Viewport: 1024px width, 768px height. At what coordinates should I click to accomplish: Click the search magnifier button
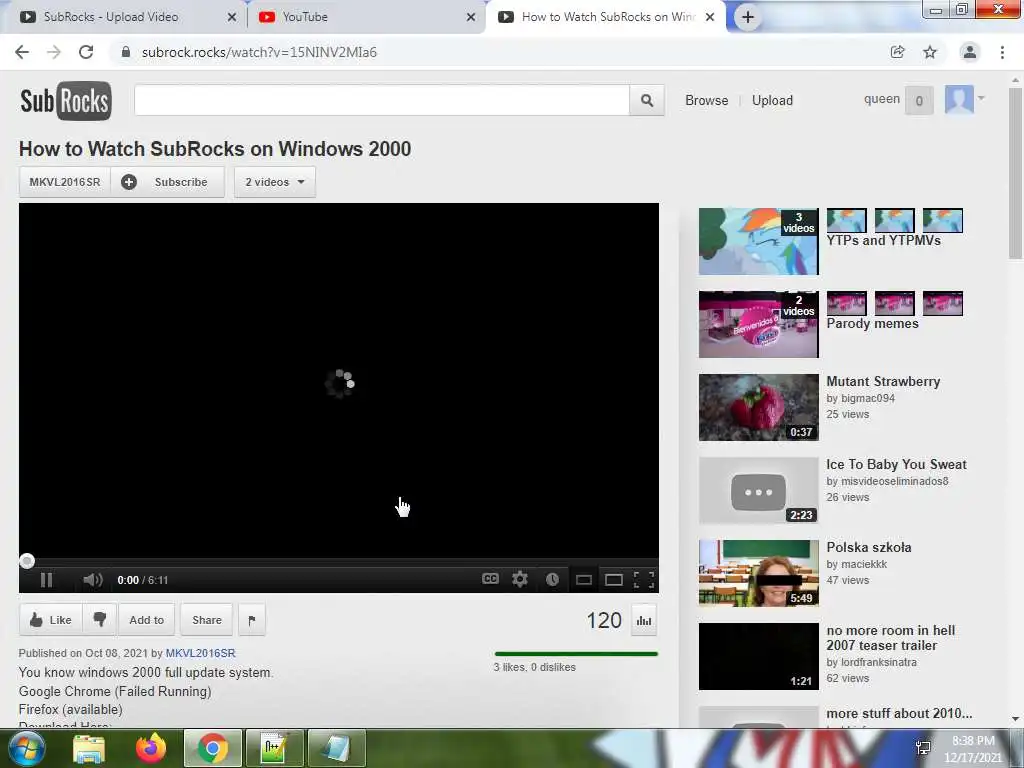point(647,100)
